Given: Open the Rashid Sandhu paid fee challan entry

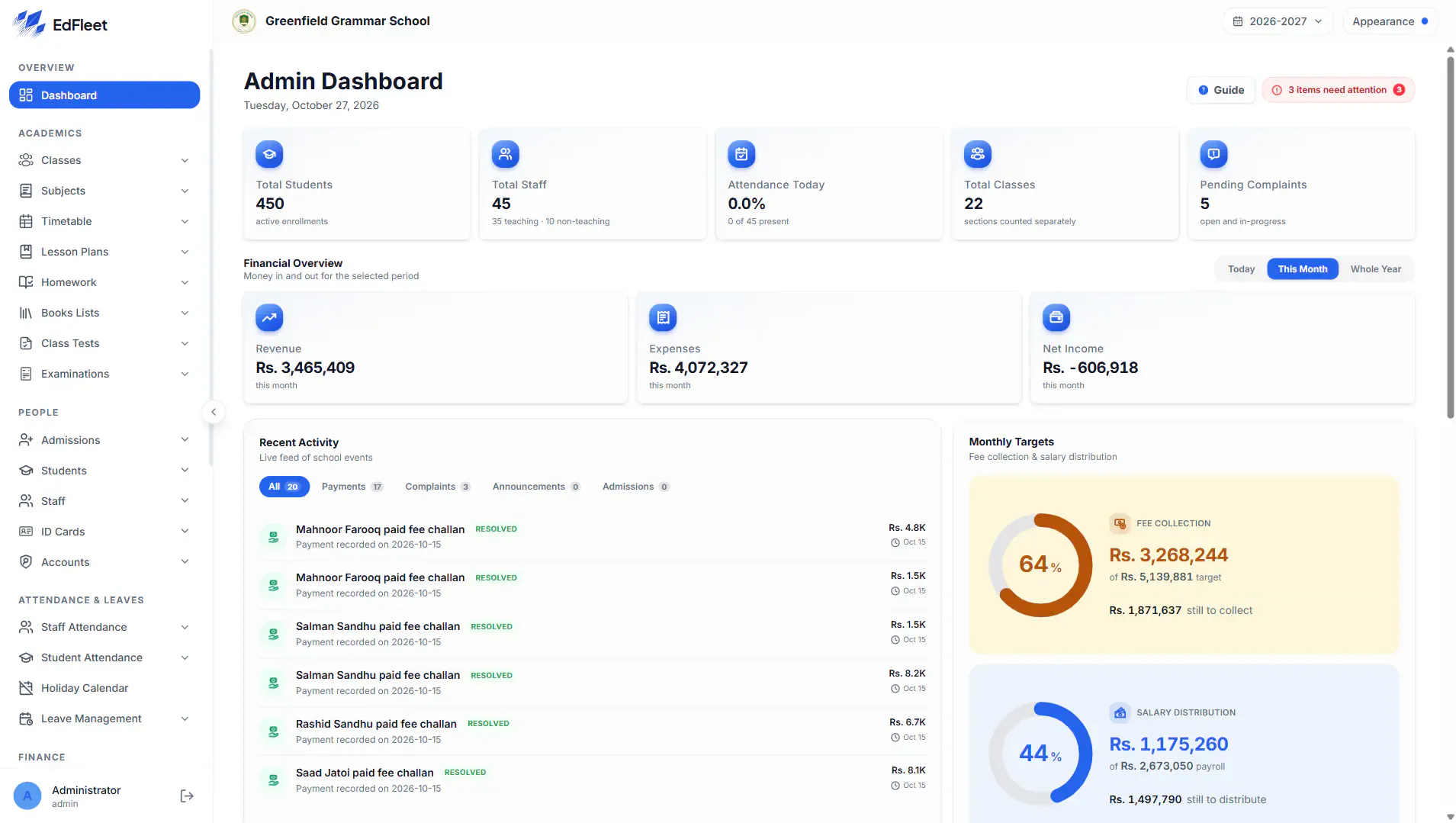Looking at the screenshot, I should click(593, 731).
